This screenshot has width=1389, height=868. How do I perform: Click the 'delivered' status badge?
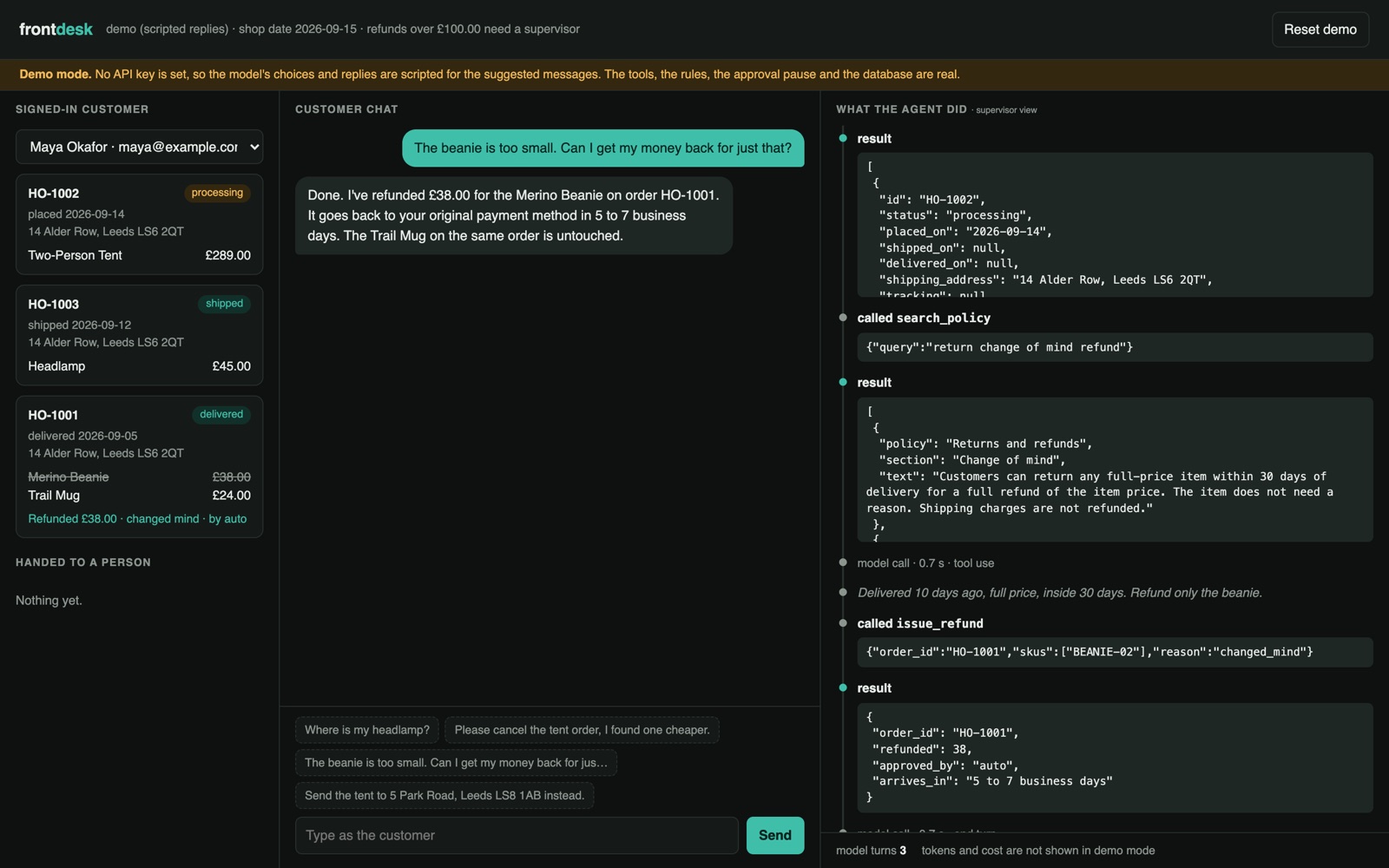pyautogui.click(x=221, y=415)
